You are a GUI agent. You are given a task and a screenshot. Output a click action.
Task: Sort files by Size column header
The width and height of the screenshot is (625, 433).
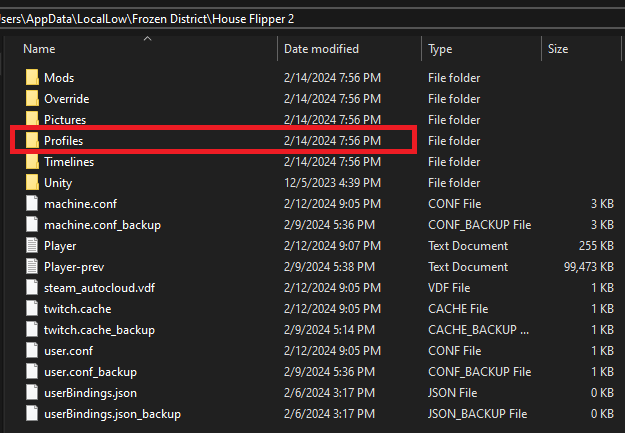pyautogui.click(x=558, y=49)
